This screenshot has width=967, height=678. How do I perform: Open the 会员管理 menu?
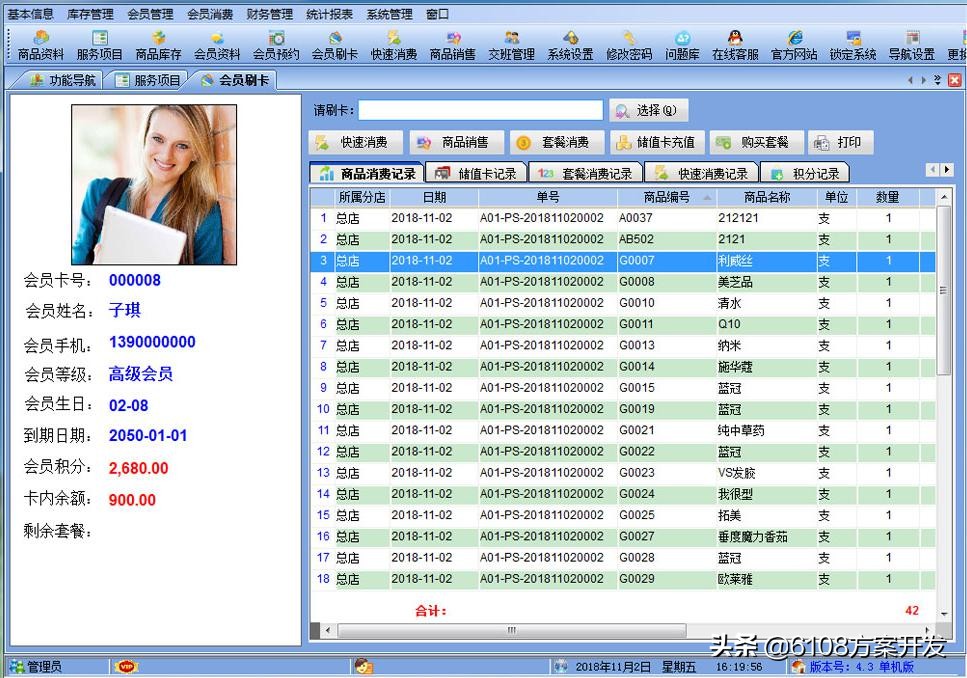[150, 14]
